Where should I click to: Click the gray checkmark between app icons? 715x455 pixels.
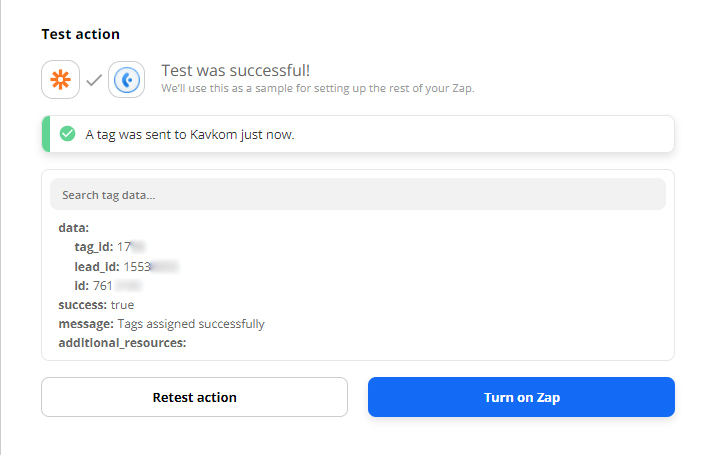click(x=94, y=80)
